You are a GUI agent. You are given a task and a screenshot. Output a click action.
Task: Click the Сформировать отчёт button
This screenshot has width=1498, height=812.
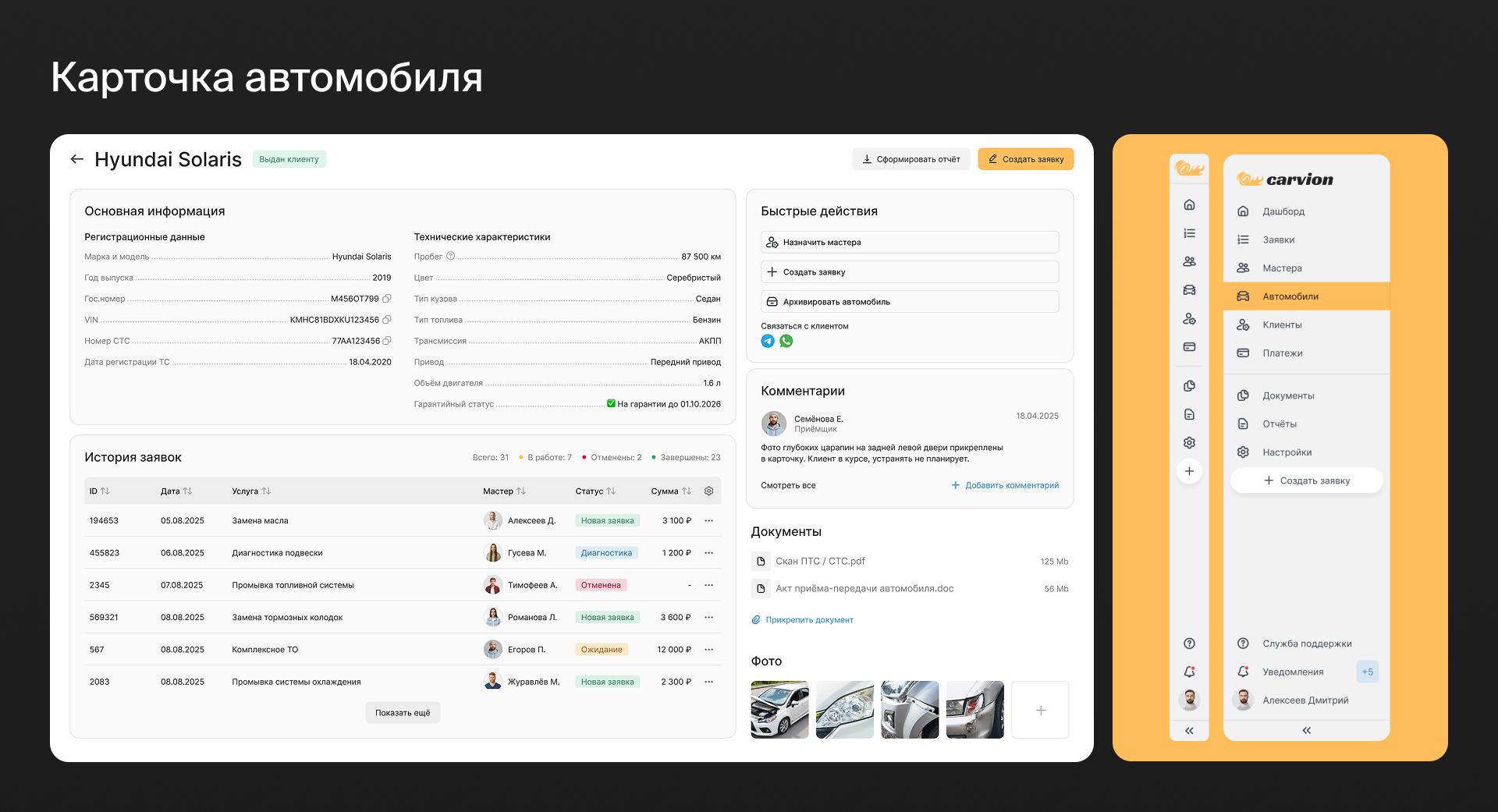pyautogui.click(x=911, y=159)
